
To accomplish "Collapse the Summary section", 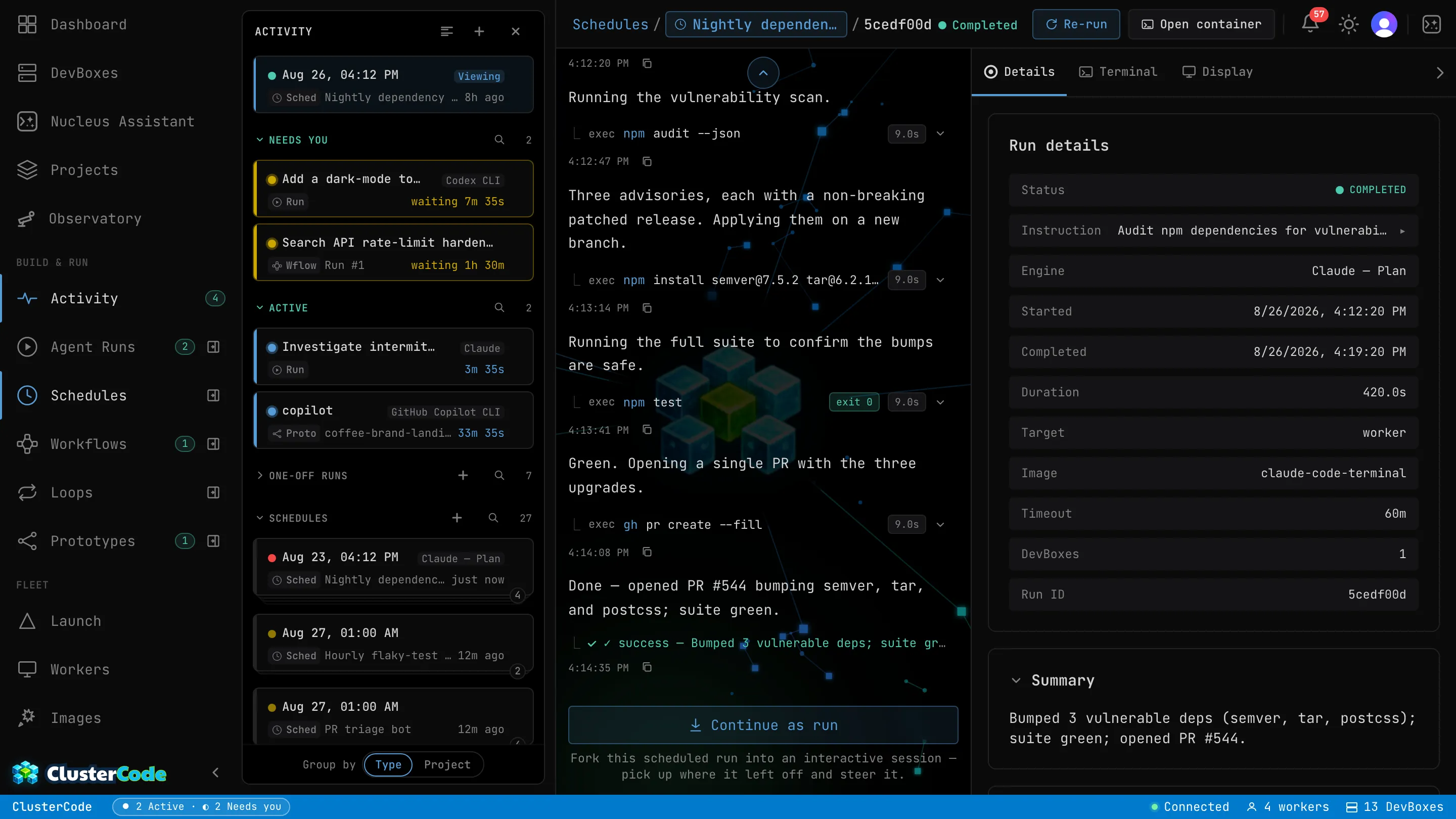I will click(x=1016, y=680).
